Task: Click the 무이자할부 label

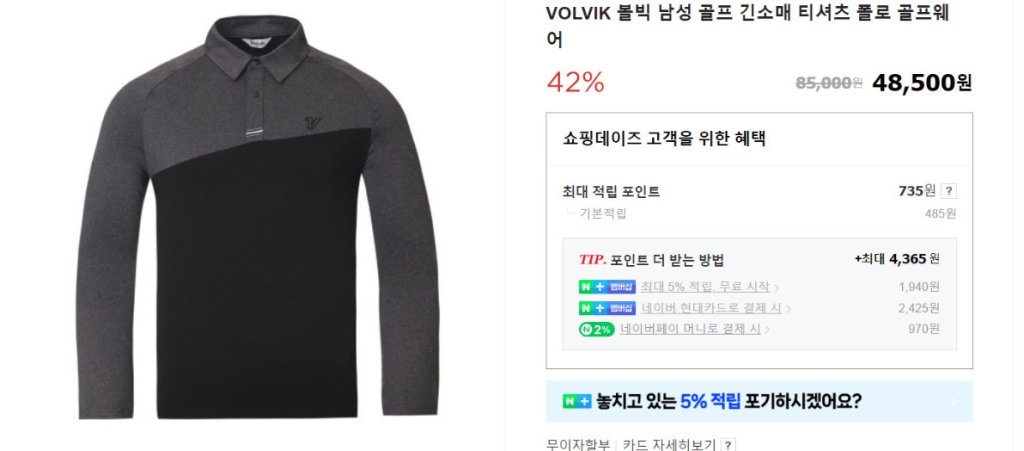Action: pyautogui.click(x=578, y=445)
